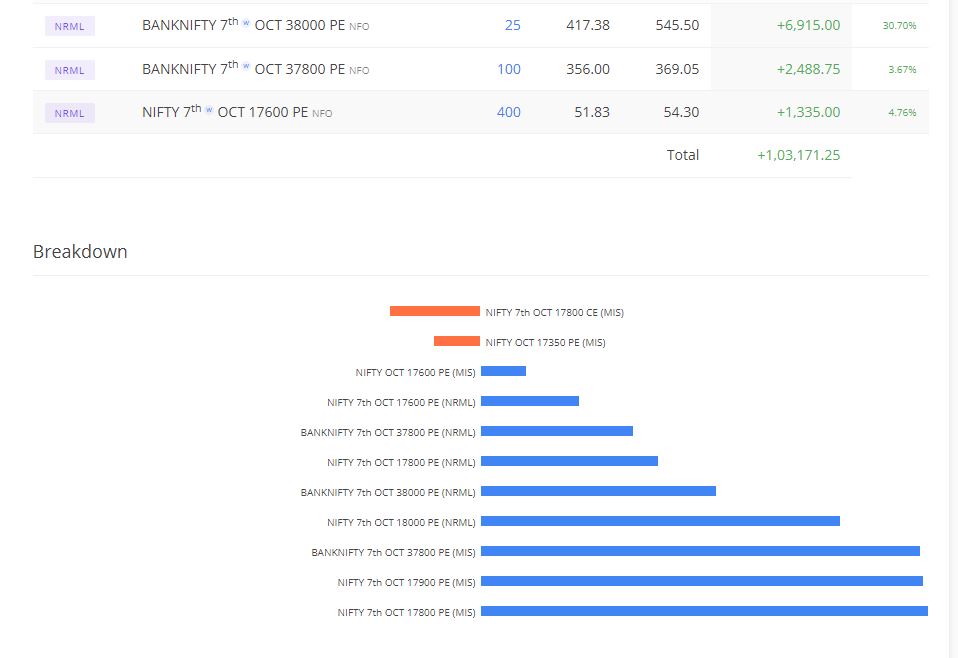Click blue bar for NIFTY 7th OCT 18000 PE (NRML)
Viewport: 958px width, 658px height.
tap(660, 521)
